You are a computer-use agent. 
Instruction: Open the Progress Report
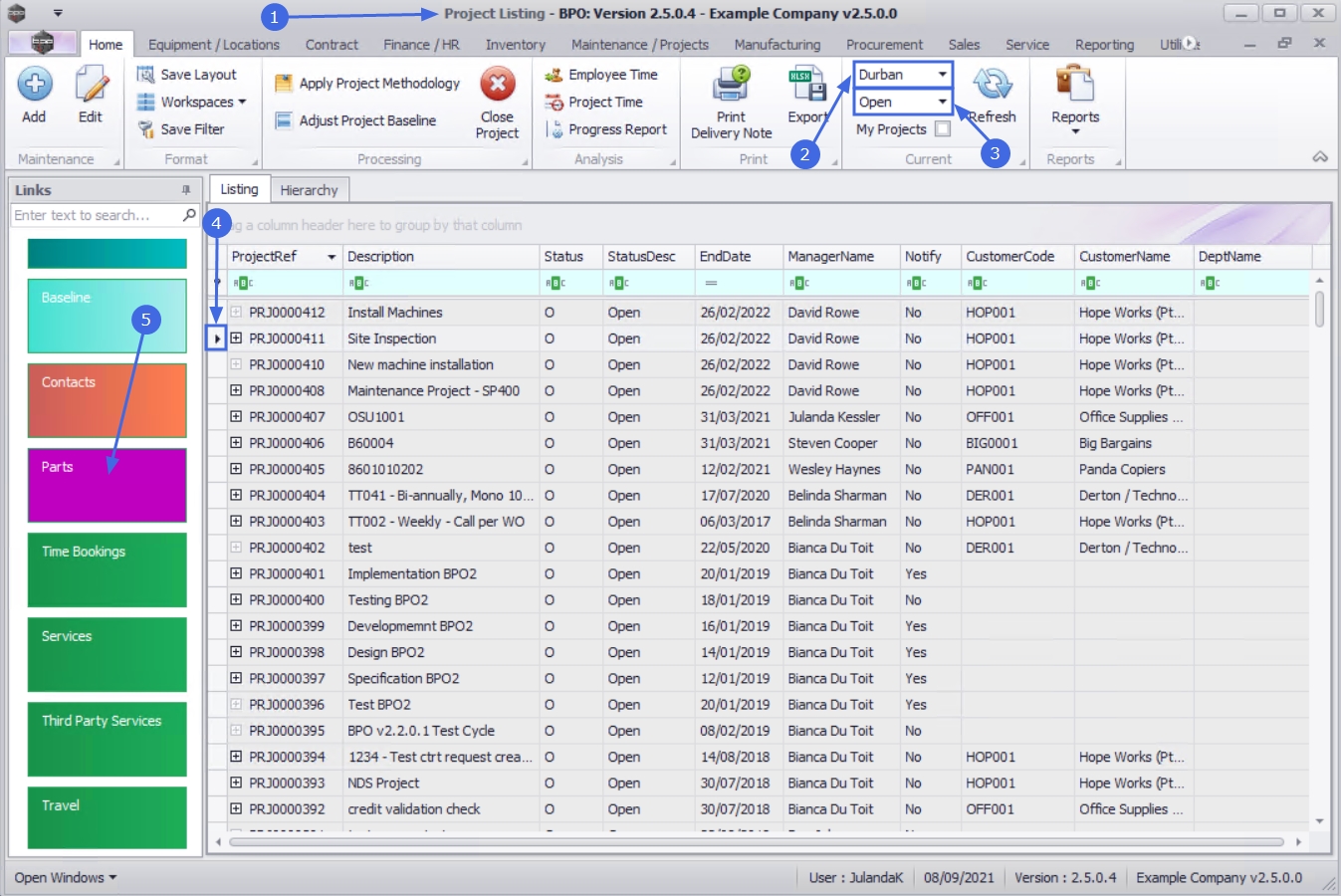click(606, 129)
